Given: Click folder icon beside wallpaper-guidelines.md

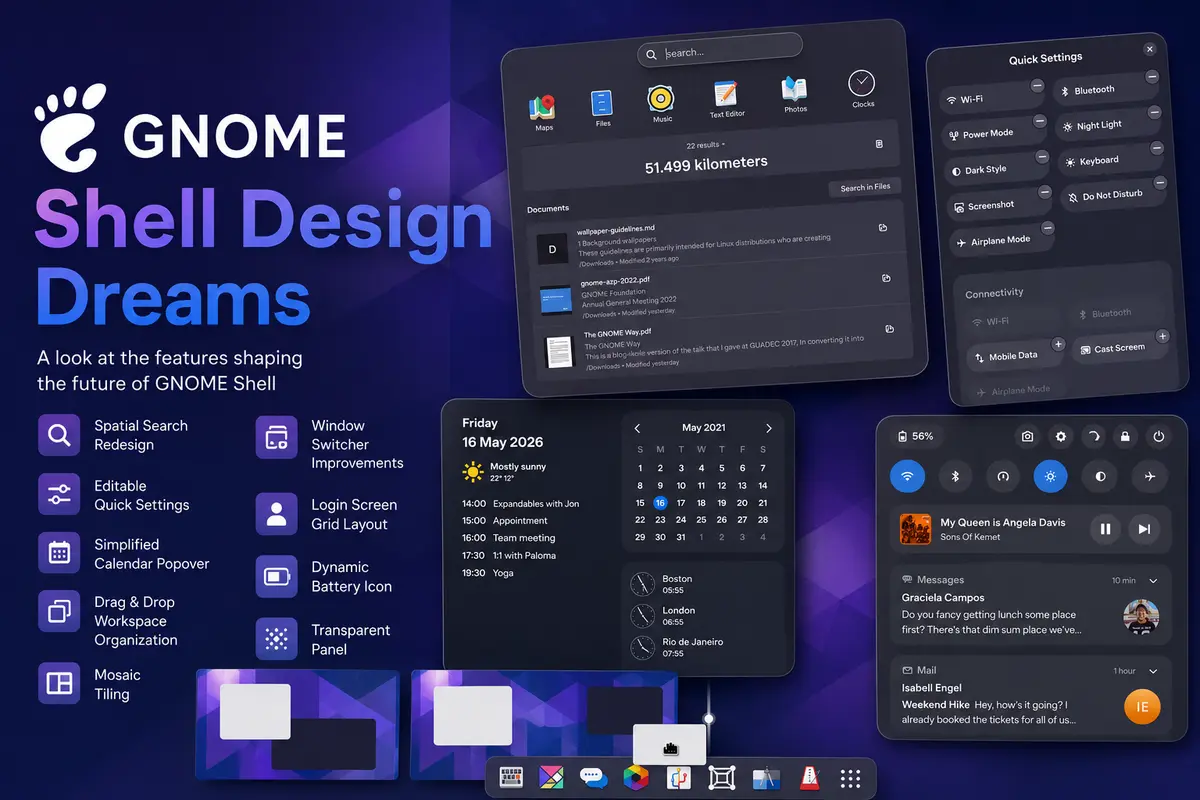Looking at the screenshot, I should (883, 229).
